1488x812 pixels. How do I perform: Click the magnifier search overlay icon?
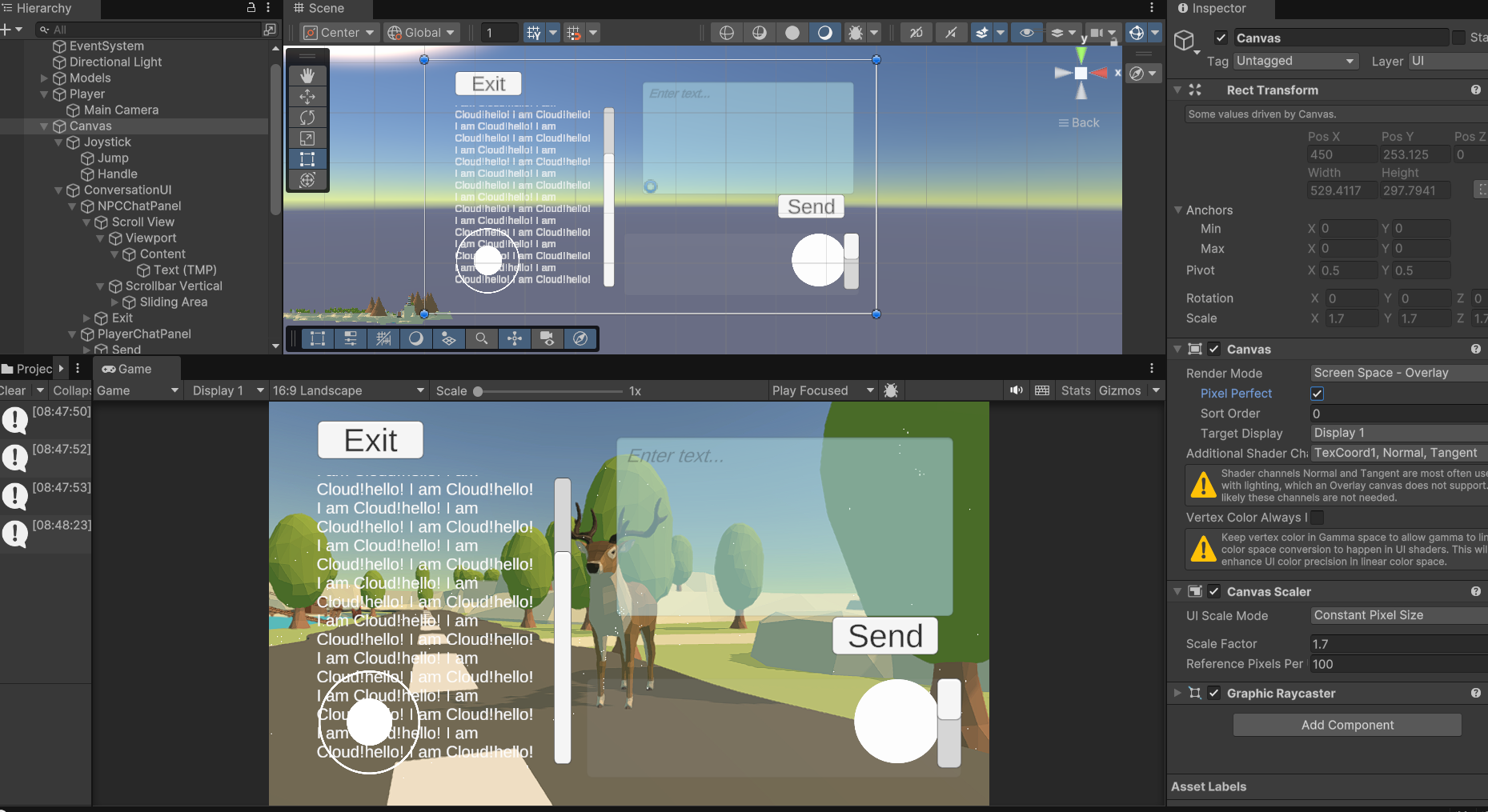[x=482, y=338]
